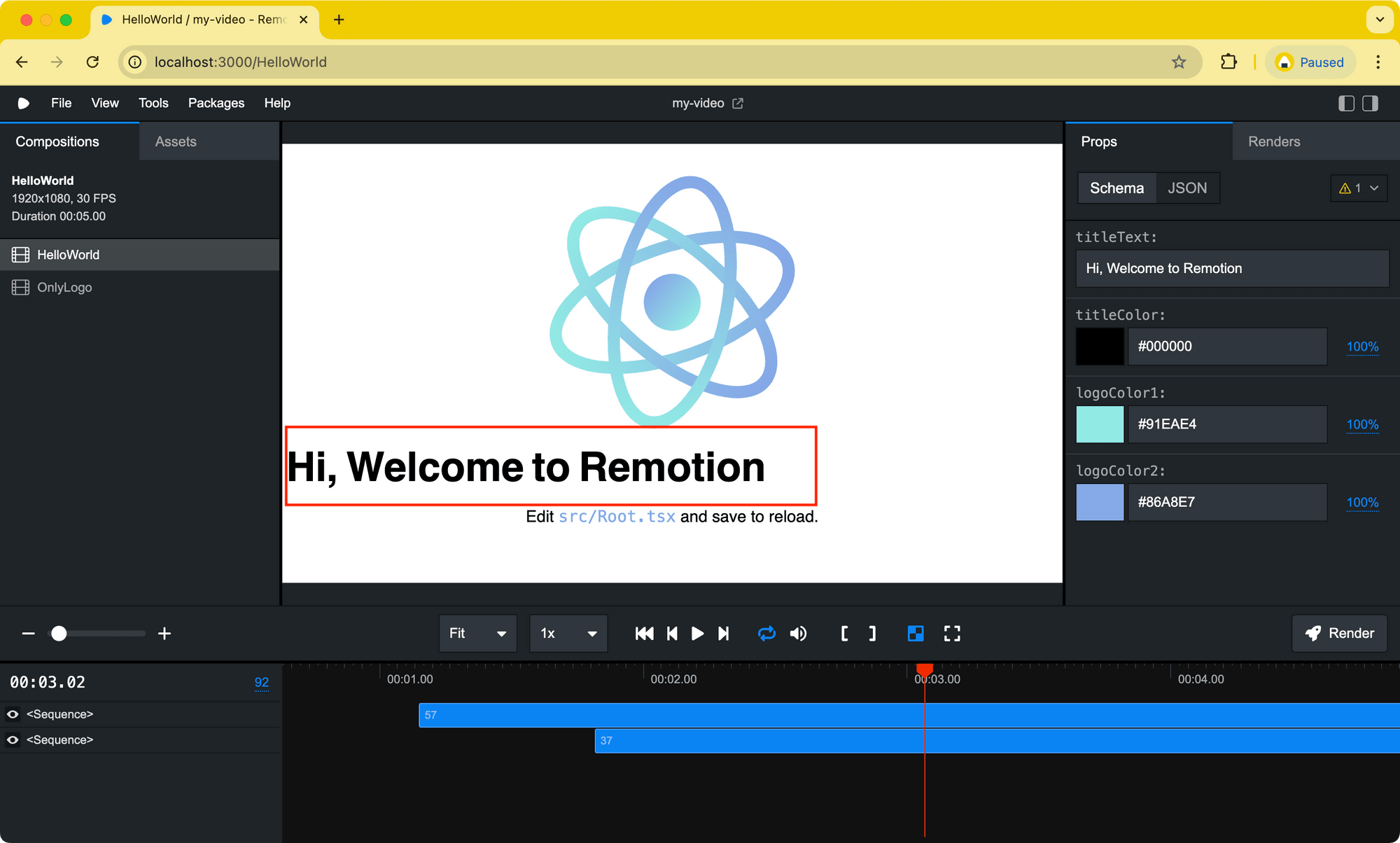Click the titleText input field
The height and width of the screenshot is (843, 1400).
[1232, 268]
